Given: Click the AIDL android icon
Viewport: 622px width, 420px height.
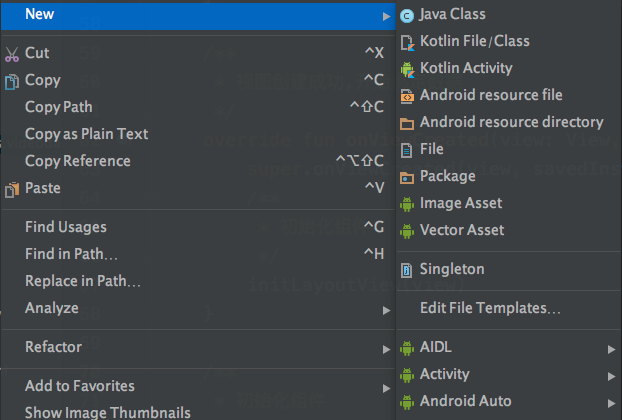Looking at the screenshot, I should pyautogui.click(x=407, y=348).
